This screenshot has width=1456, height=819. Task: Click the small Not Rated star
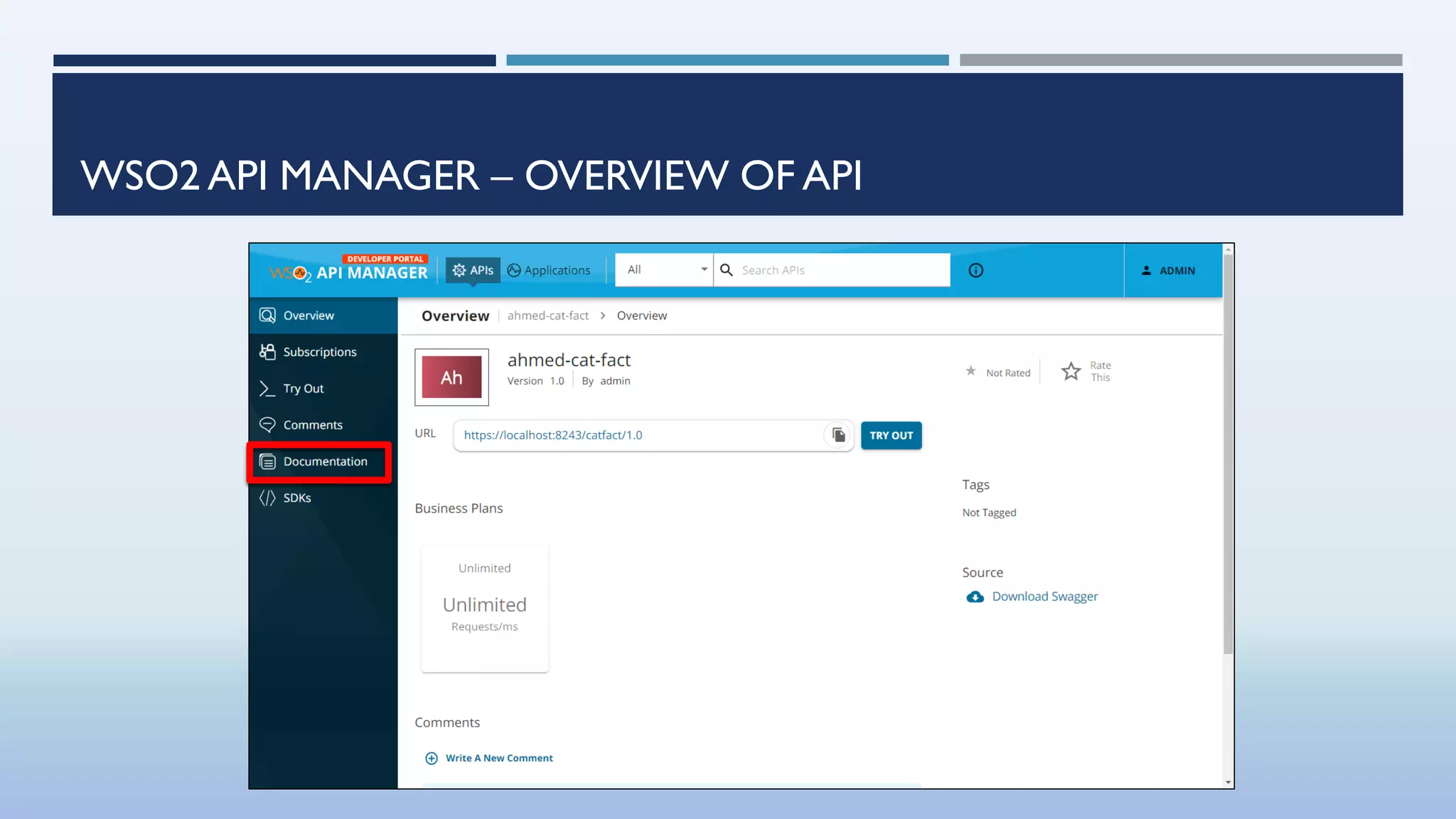[x=971, y=371]
